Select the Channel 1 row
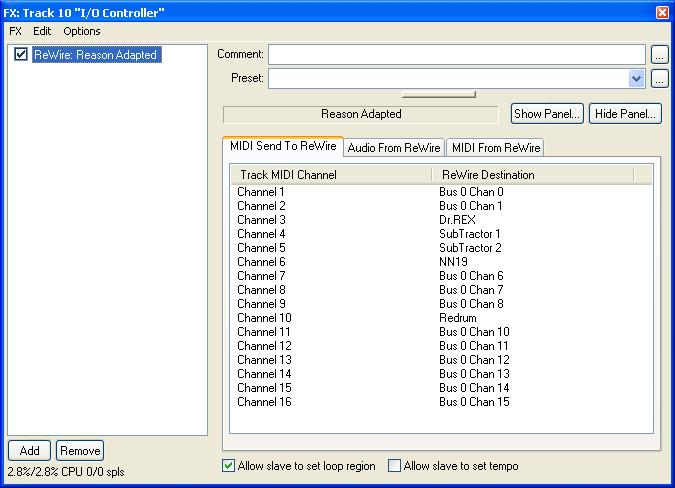This screenshot has width=675, height=488. pyautogui.click(x=441, y=192)
